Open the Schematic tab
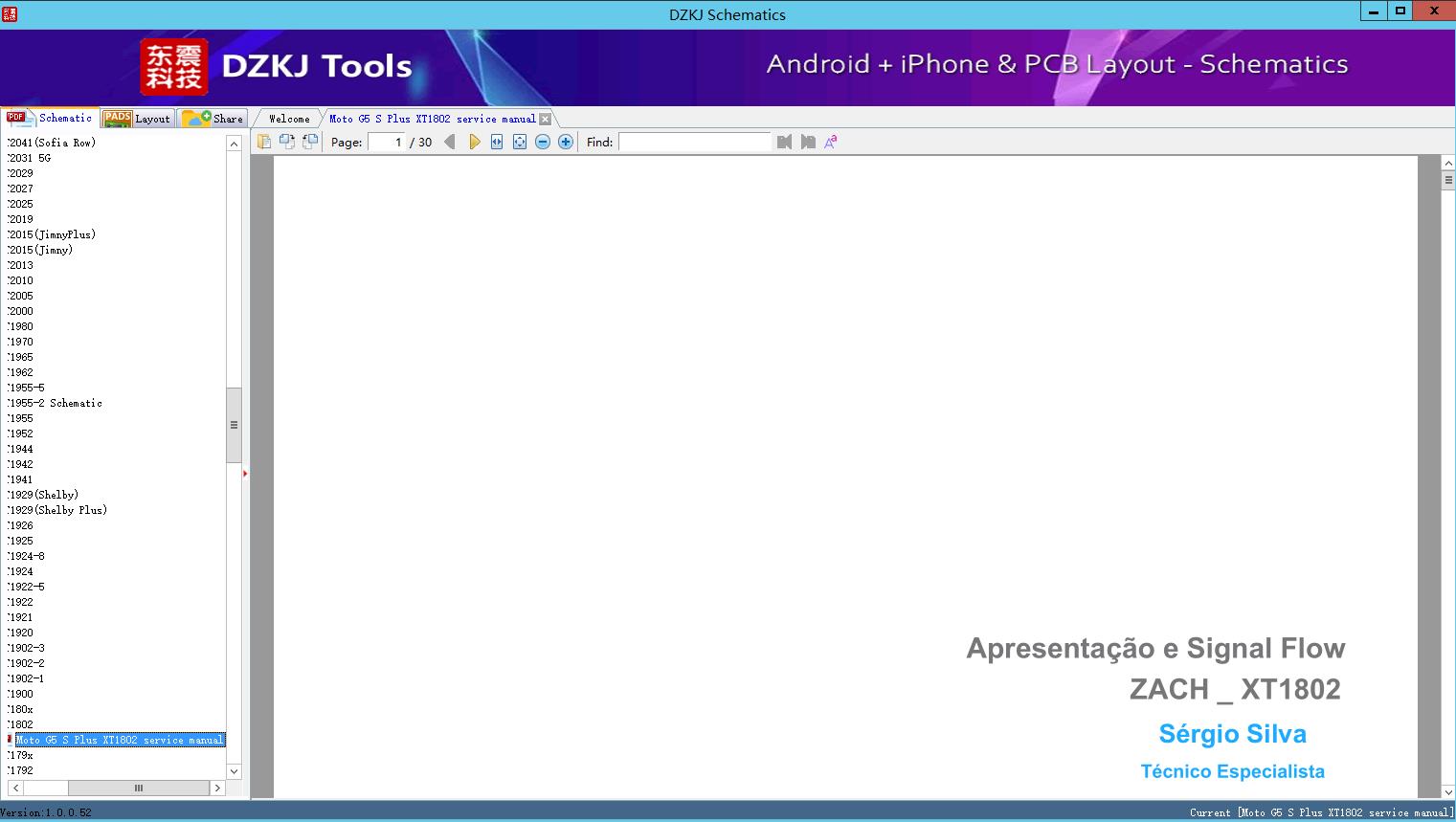The width and height of the screenshot is (1456, 822). click(x=50, y=118)
